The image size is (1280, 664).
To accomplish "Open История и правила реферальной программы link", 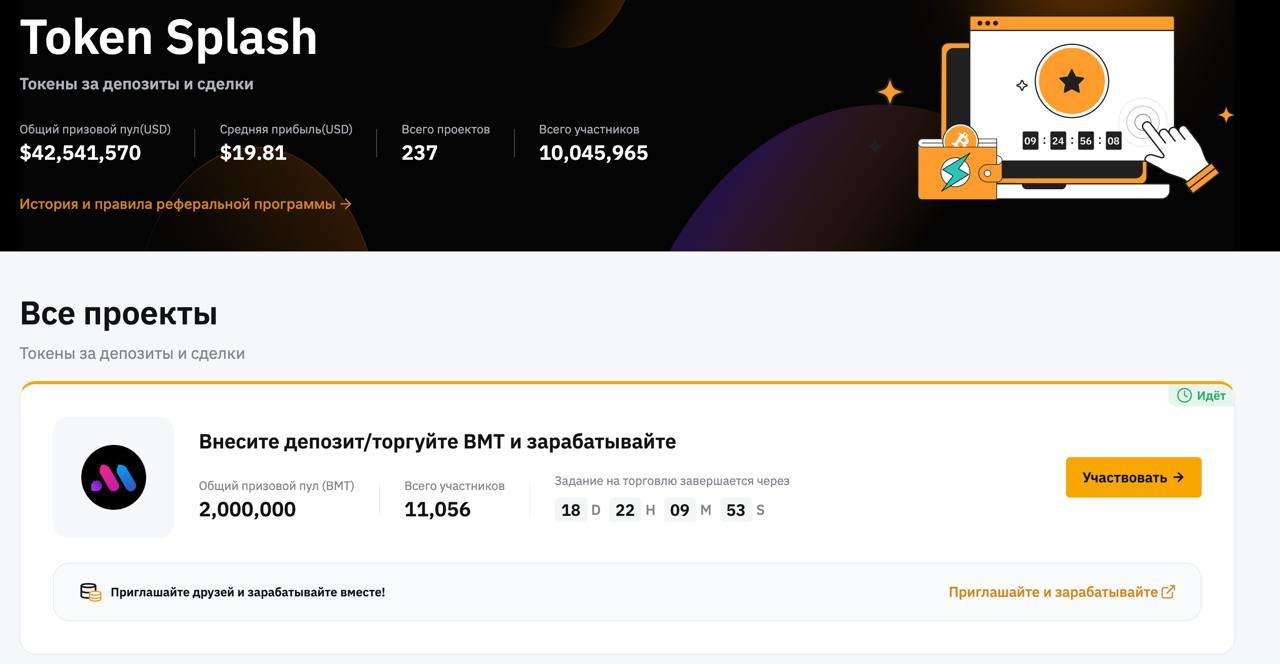I will point(186,204).
